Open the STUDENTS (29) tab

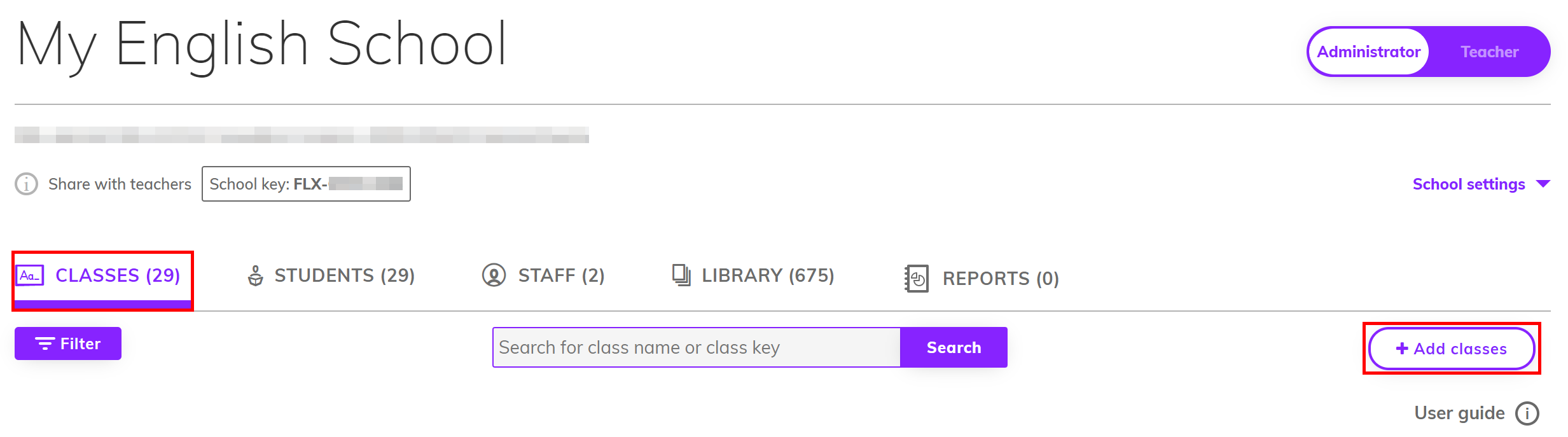[331, 275]
